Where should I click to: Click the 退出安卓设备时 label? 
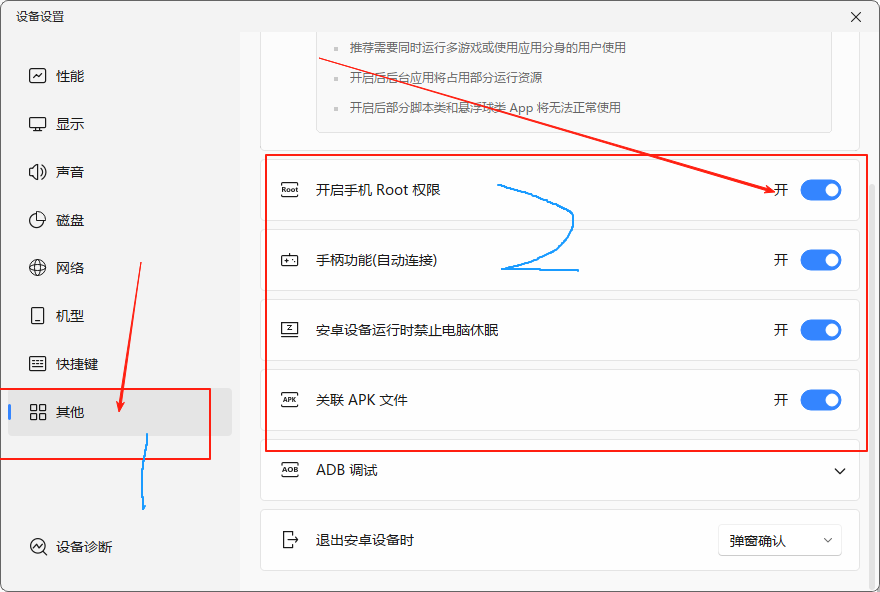pos(365,540)
